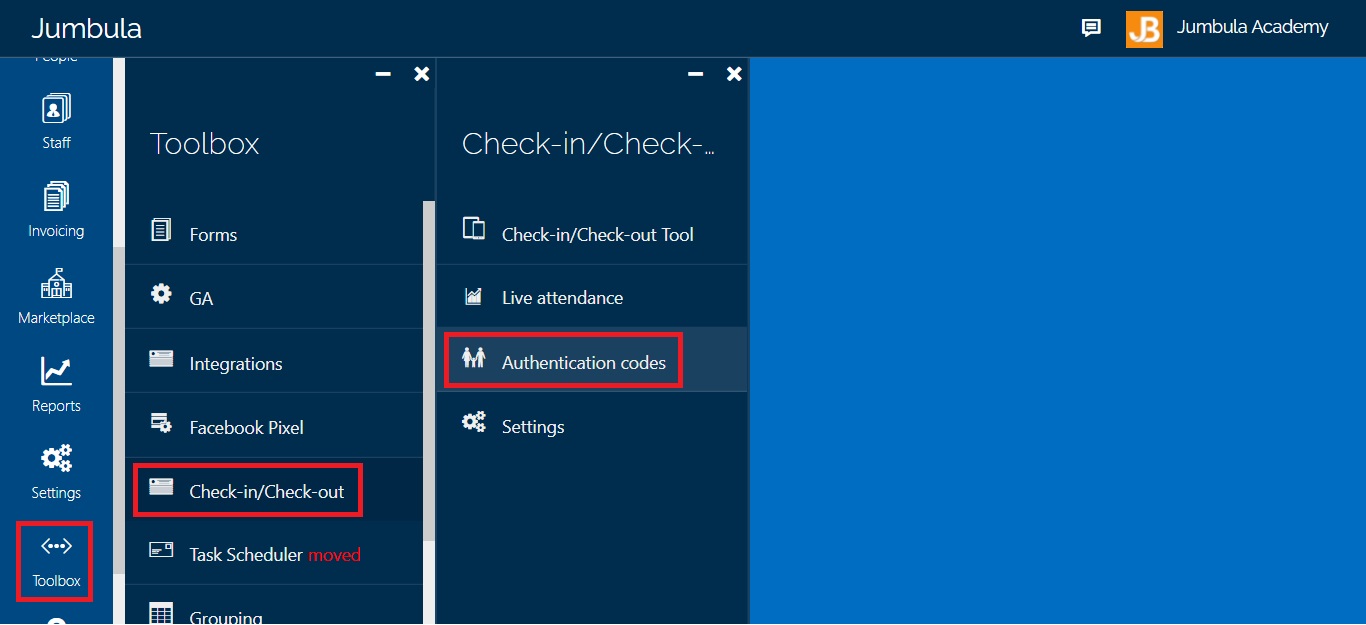Click the Marketplace label in sidebar

pyautogui.click(x=56, y=318)
